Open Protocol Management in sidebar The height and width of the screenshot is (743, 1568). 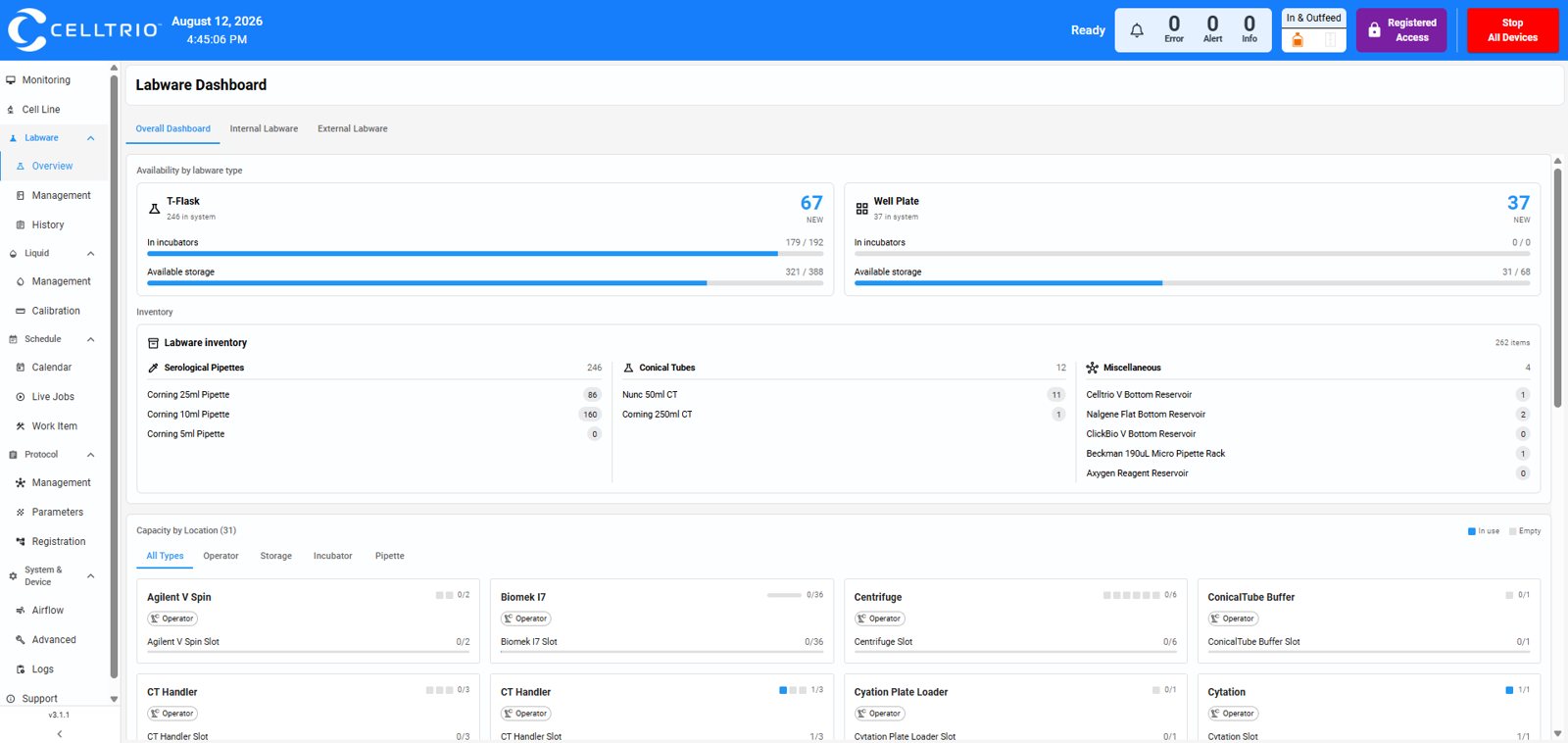(x=61, y=483)
